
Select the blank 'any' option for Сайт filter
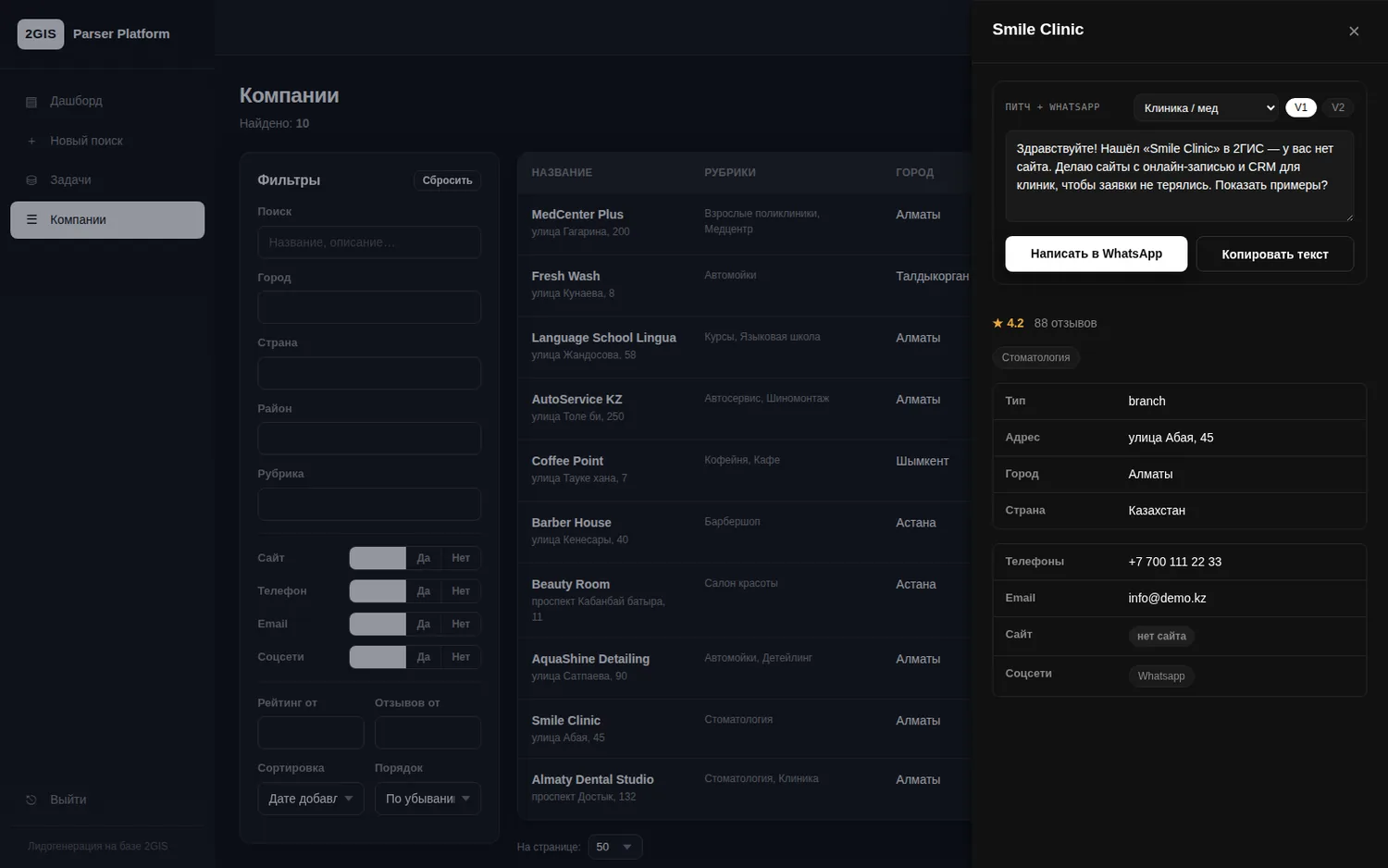pos(378,558)
